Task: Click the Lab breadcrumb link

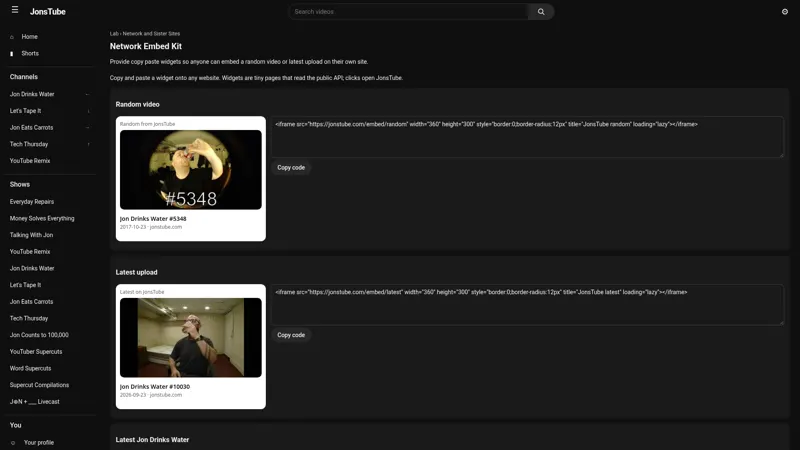Action: pos(114,34)
